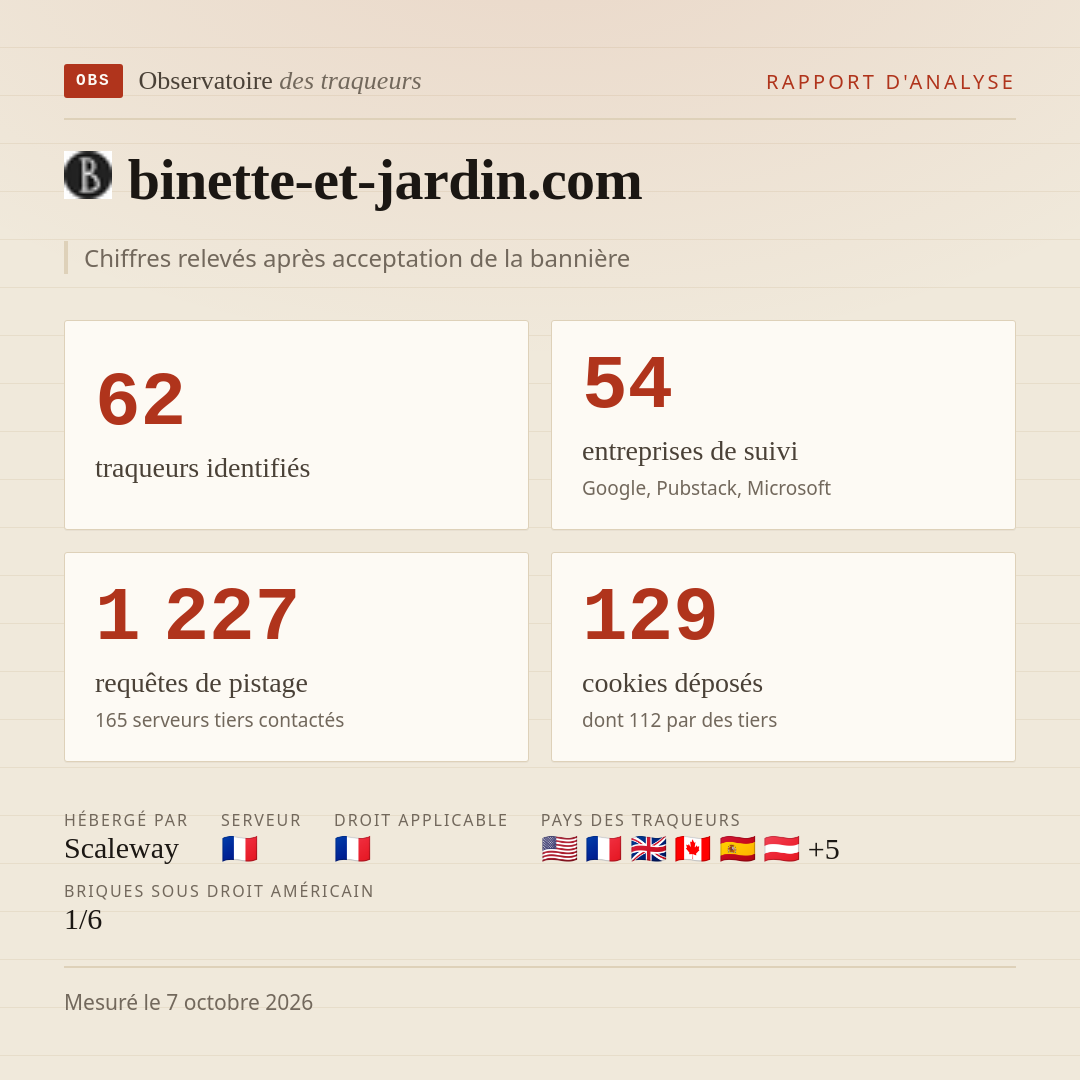1080x1080 pixels.
Task: Click the Mesuré le 7 octobre 2026 date
Action: click(x=189, y=1002)
